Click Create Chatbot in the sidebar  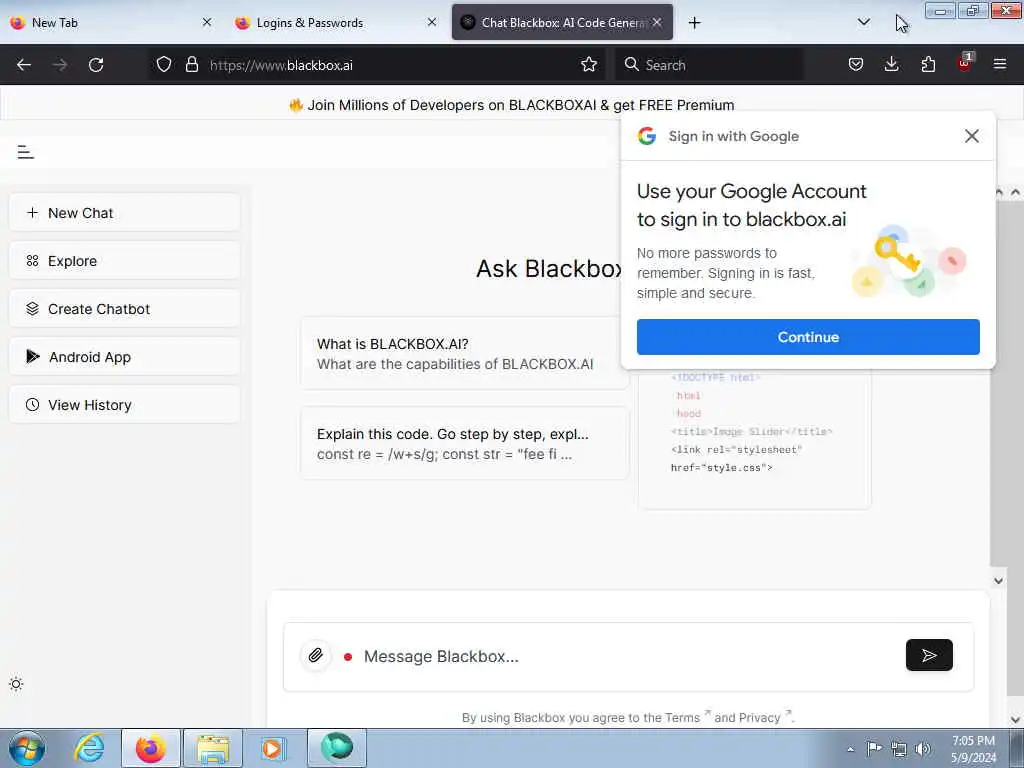pyautogui.click(x=125, y=309)
